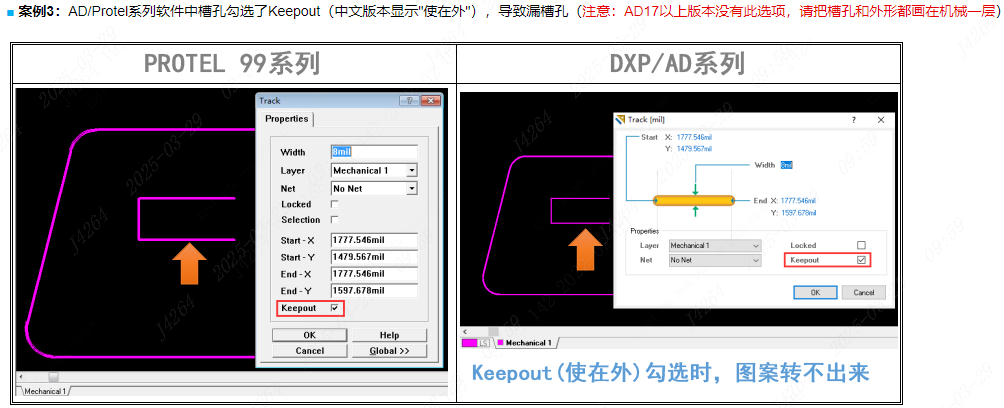This screenshot has width=1004, height=408.
Task: Click the small magenta square on the DXP Mechanical 1 tab
Action: [500, 343]
